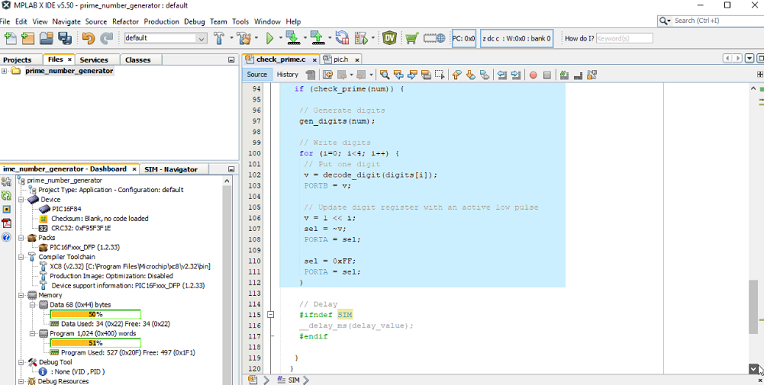Click Shift Line Right icon
Screen dimensions: 764x385
(x=516, y=75)
